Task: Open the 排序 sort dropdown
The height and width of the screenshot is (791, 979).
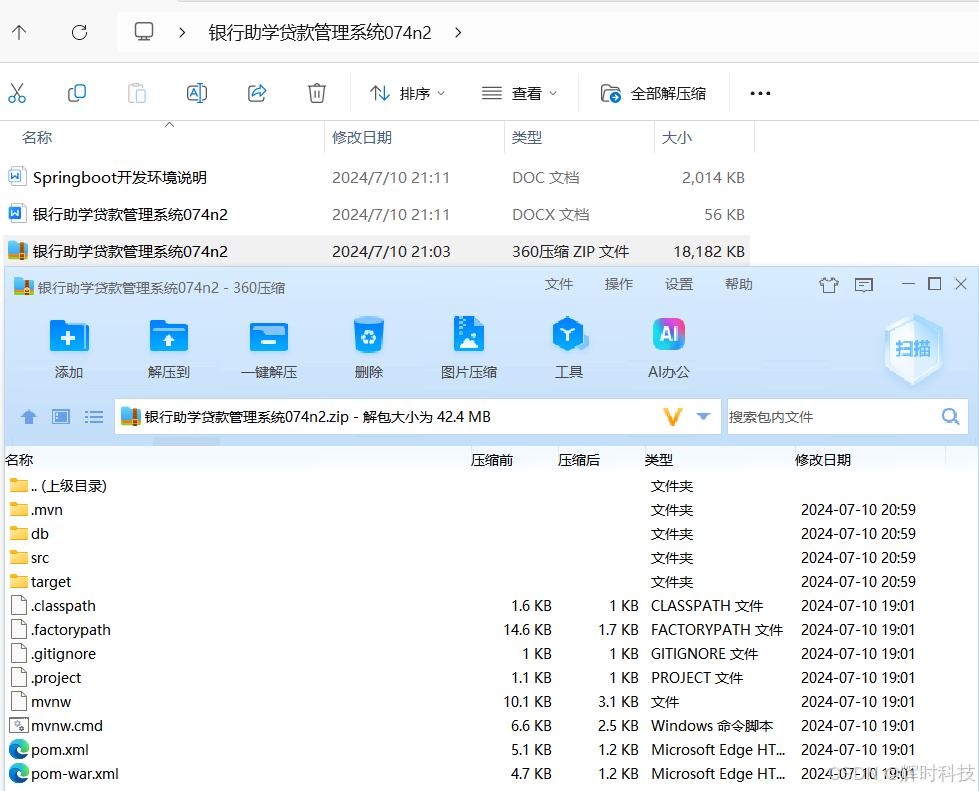Action: (407, 94)
